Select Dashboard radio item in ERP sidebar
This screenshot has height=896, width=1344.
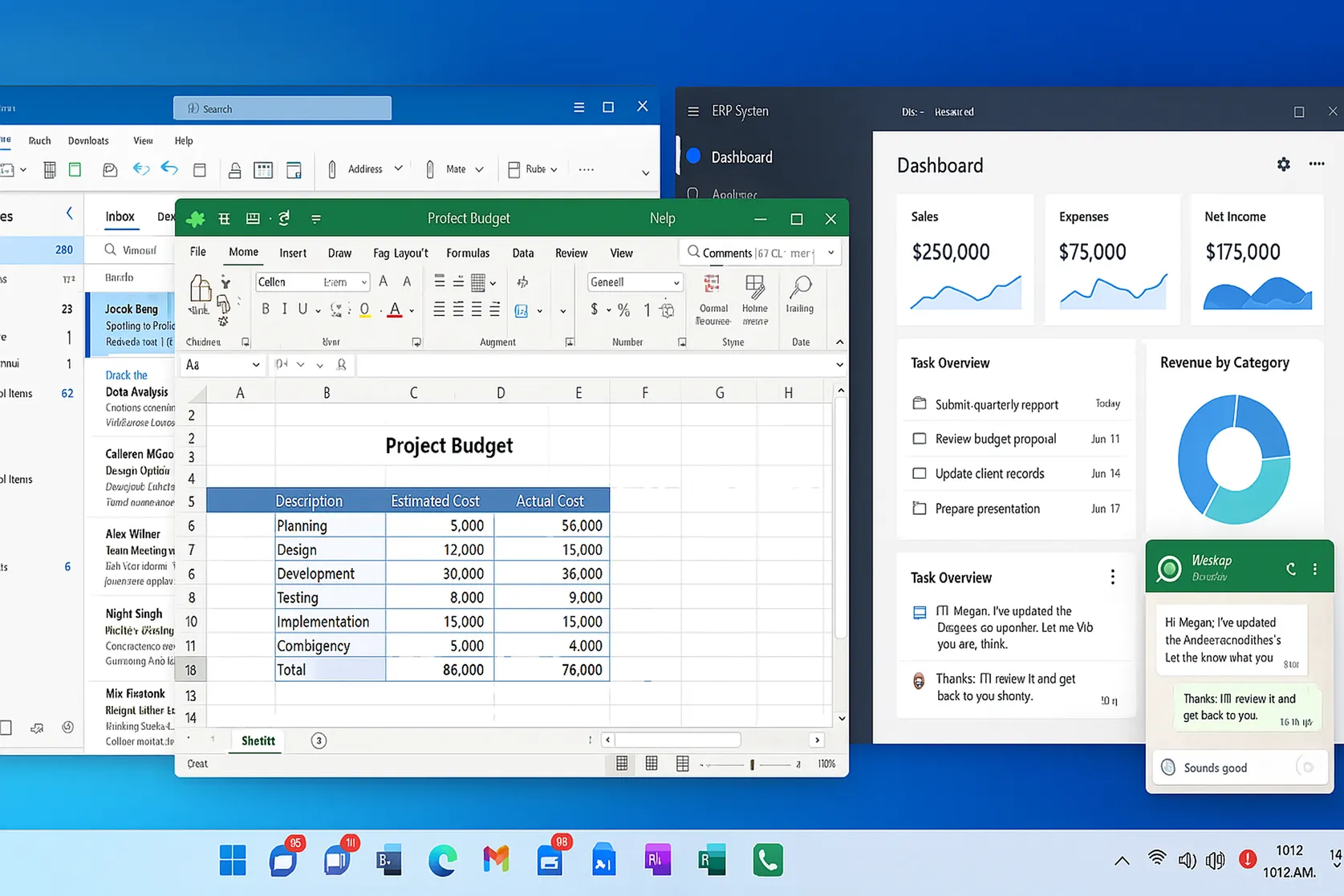(x=694, y=156)
